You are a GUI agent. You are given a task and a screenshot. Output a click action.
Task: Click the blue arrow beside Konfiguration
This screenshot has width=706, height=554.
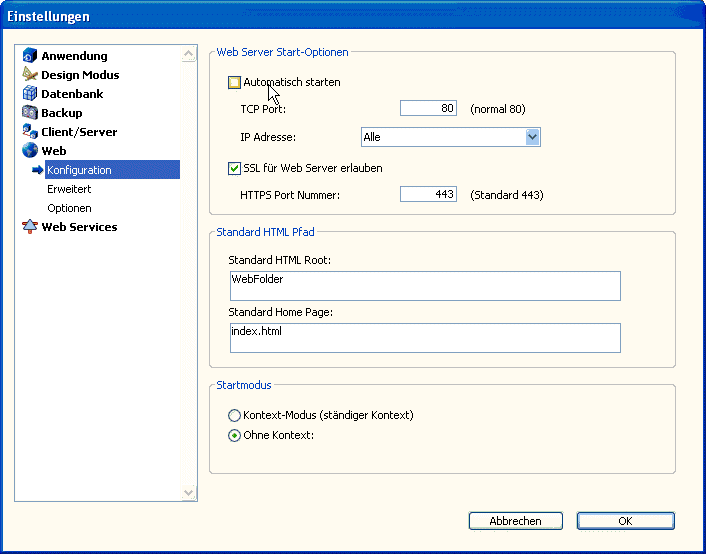pyautogui.click(x=38, y=170)
